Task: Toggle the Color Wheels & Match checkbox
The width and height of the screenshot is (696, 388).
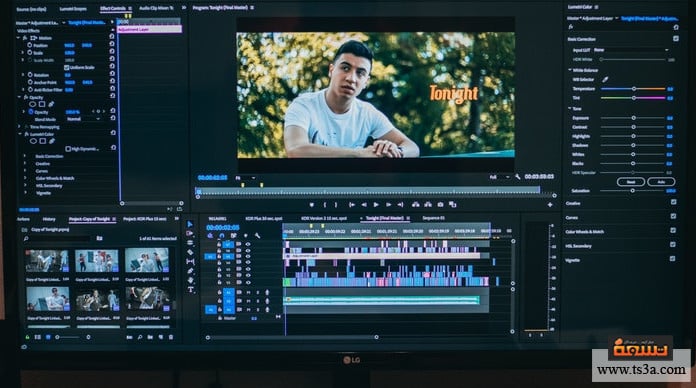Action: click(673, 231)
